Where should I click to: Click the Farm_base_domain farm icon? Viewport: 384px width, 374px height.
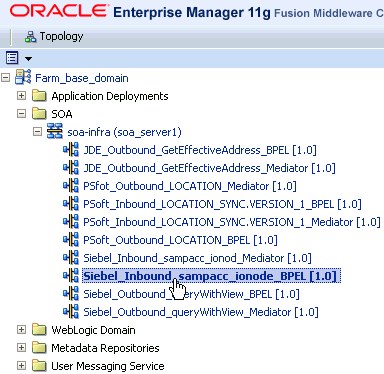point(23,77)
